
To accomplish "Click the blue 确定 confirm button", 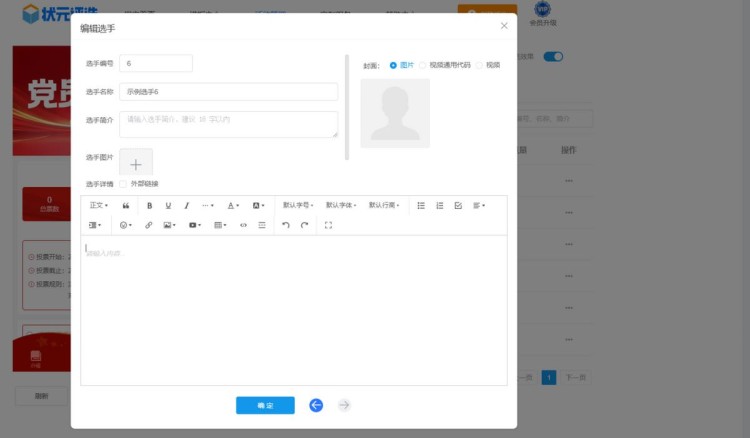I will pyautogui.click(x=265, y=405).
